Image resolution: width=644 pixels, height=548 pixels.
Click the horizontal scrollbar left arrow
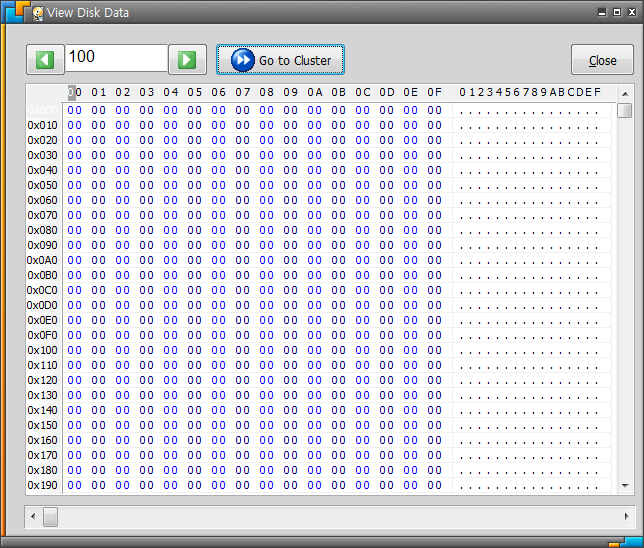pyautogui.click(x=33, y=517)
